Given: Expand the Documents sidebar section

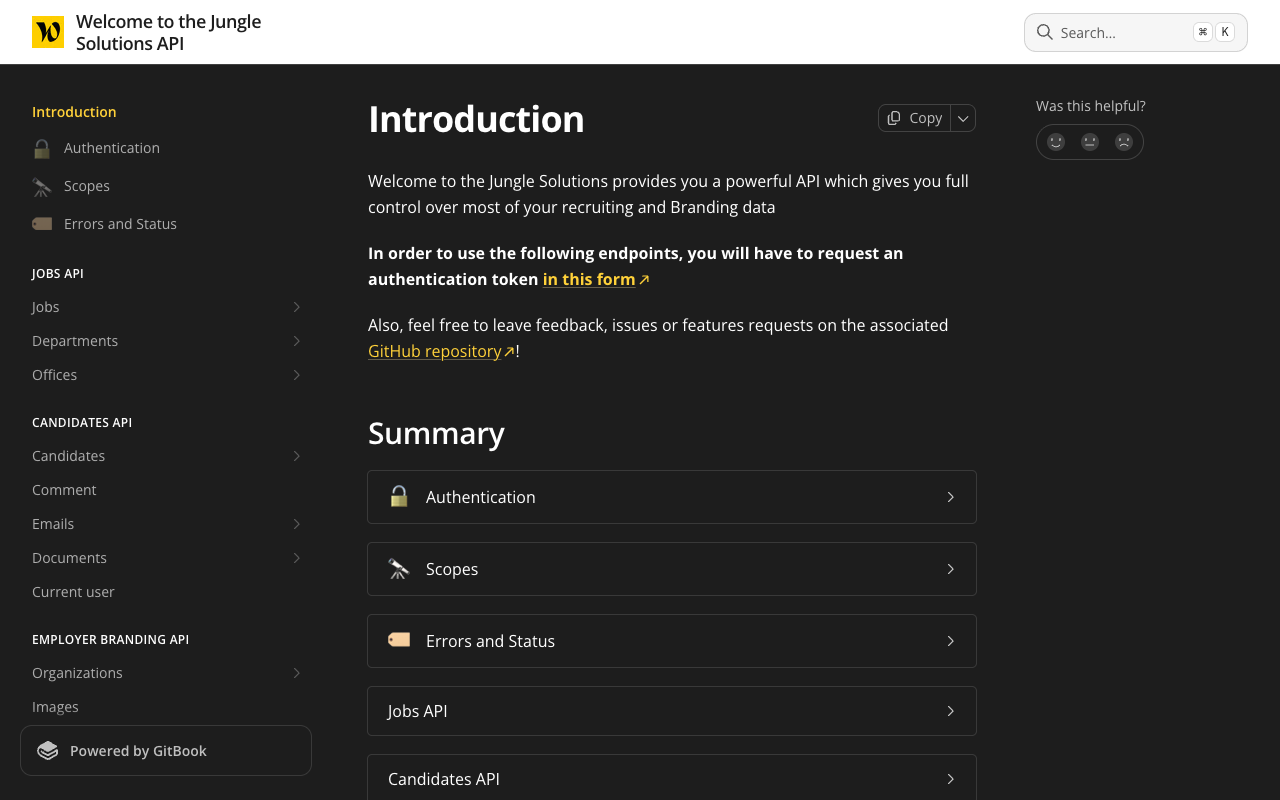Looking at the screenshot, I should tap(297, 558).
